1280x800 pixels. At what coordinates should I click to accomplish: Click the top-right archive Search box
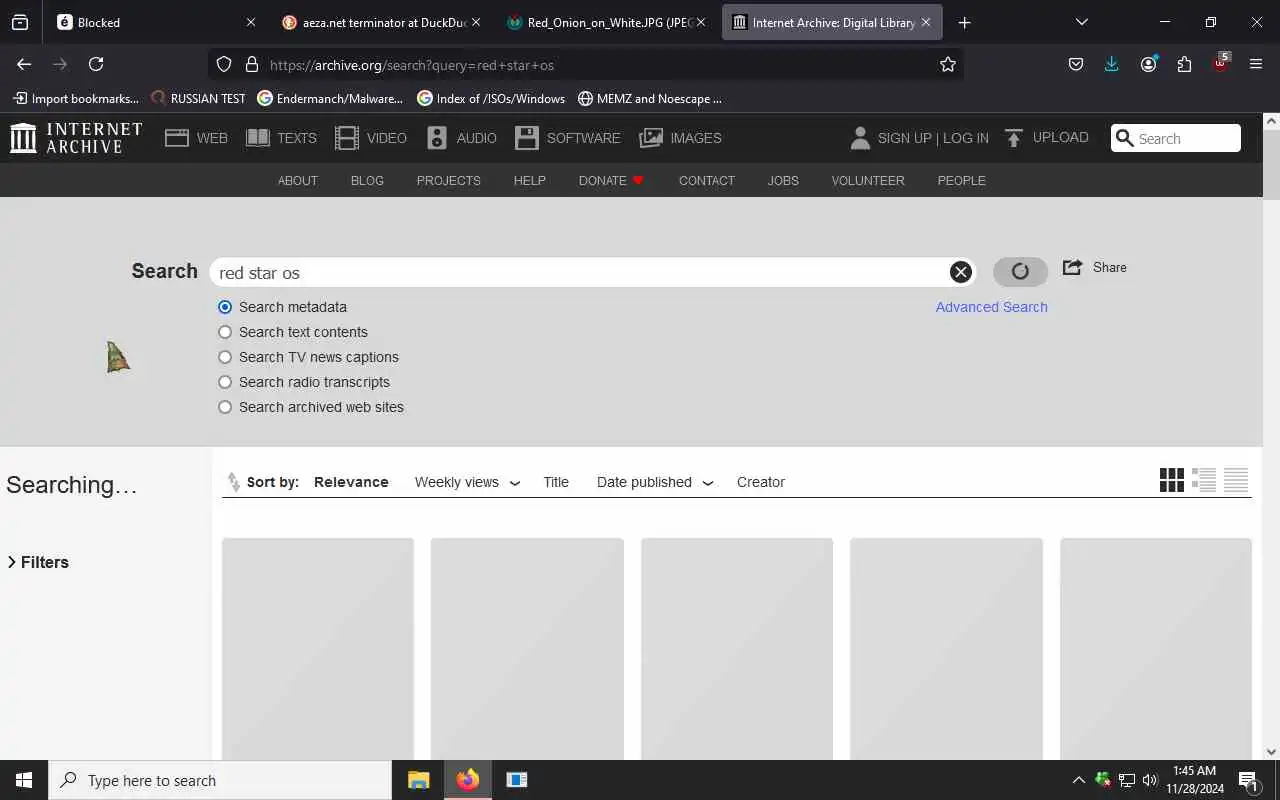1176,138
